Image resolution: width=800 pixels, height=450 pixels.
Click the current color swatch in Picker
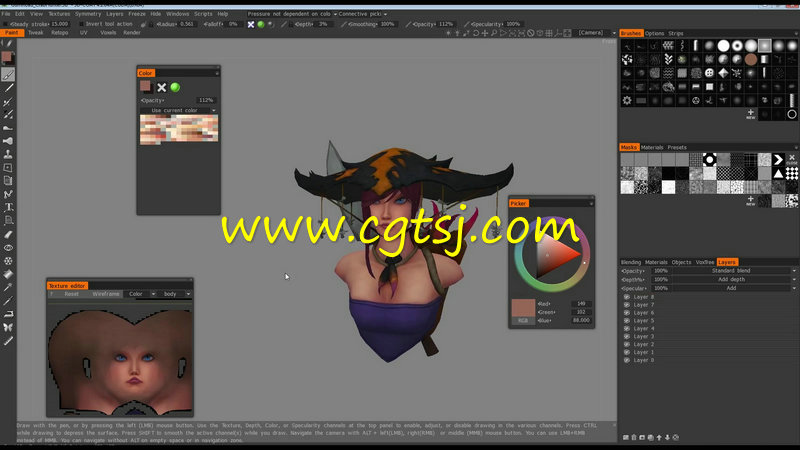[x=523, y=308]
